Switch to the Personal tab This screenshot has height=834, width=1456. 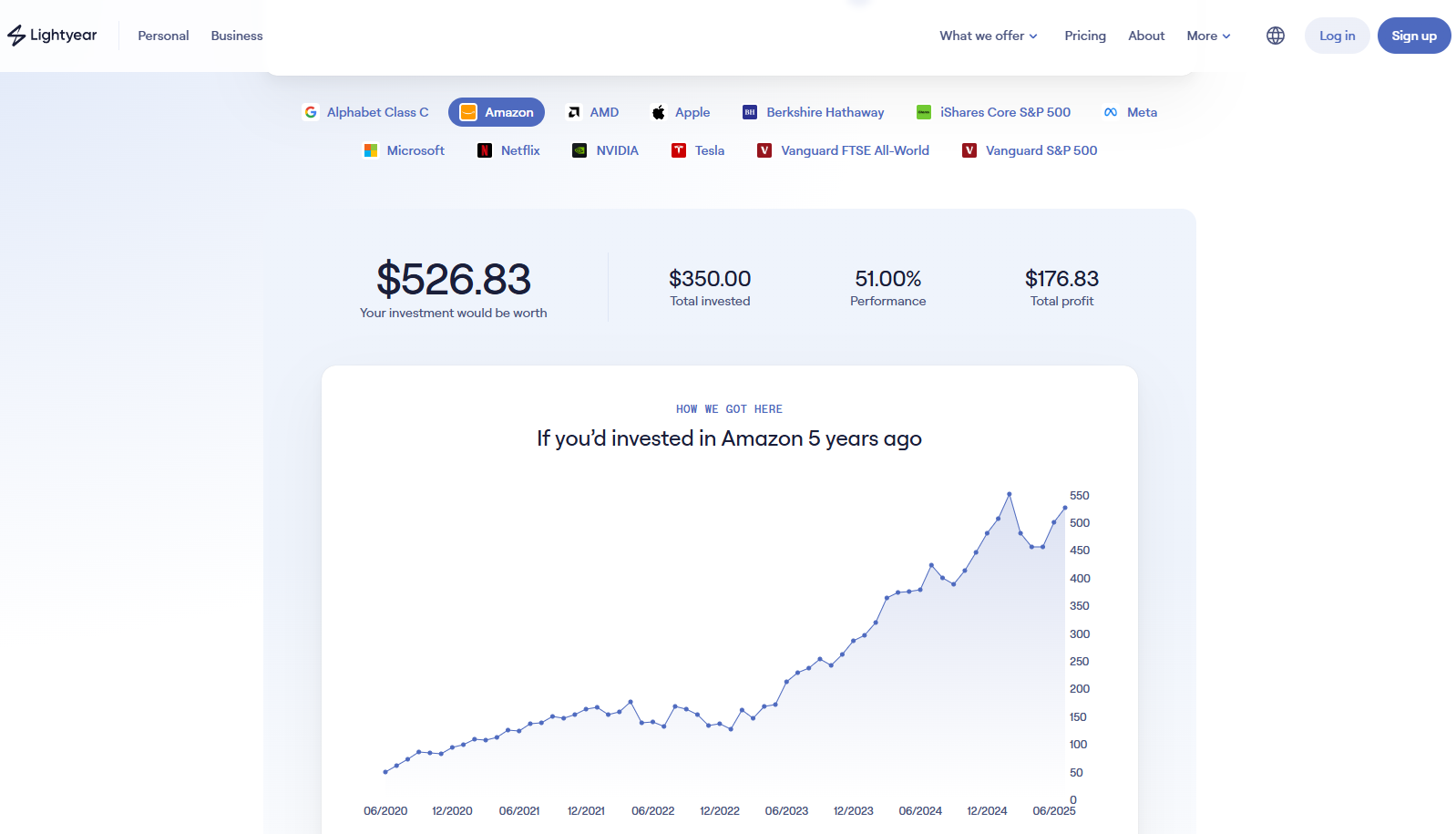tap(163, 36)
